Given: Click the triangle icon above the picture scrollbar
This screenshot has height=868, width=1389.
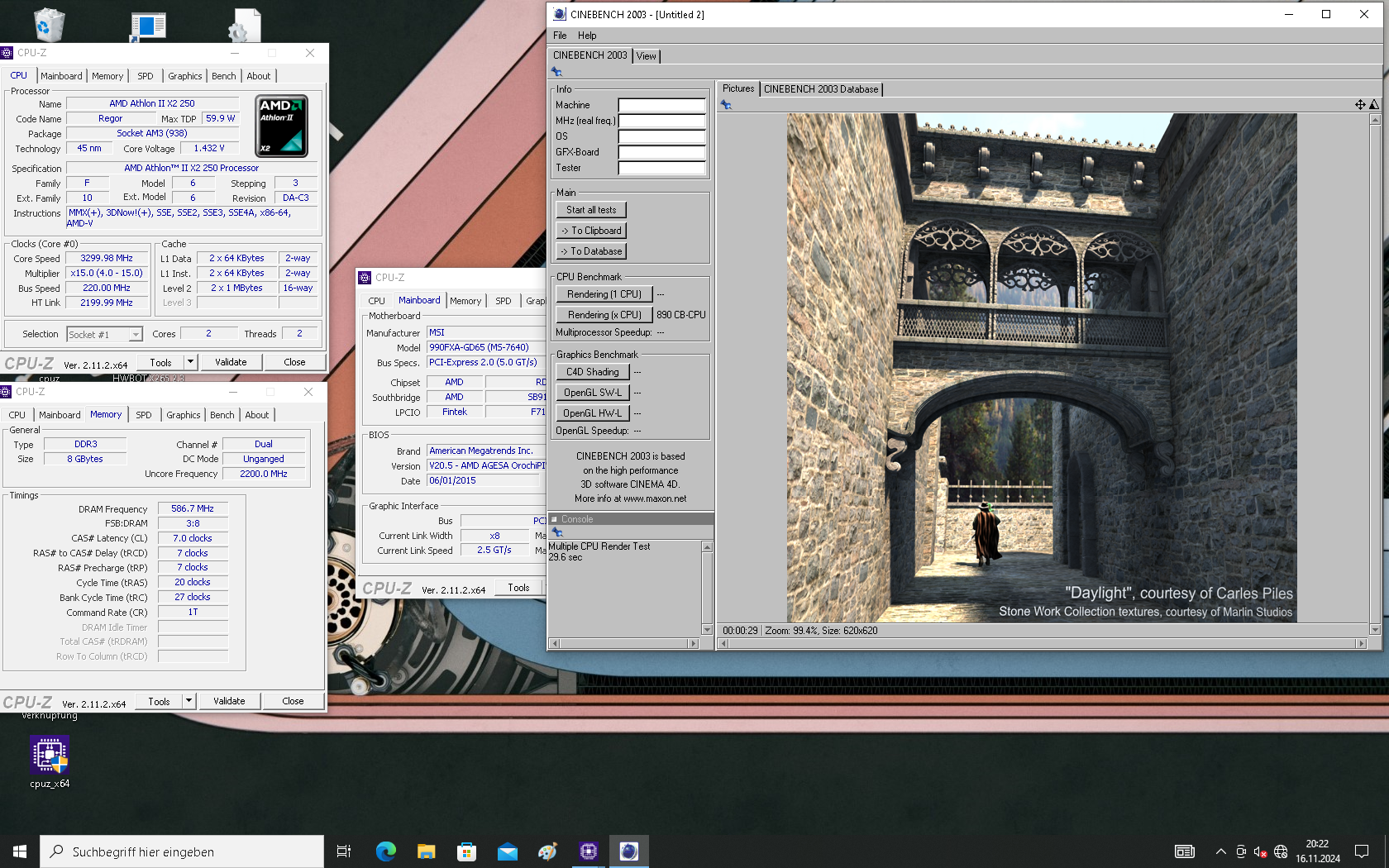Looking at the screenshot, I should [x=1374, y=105].
